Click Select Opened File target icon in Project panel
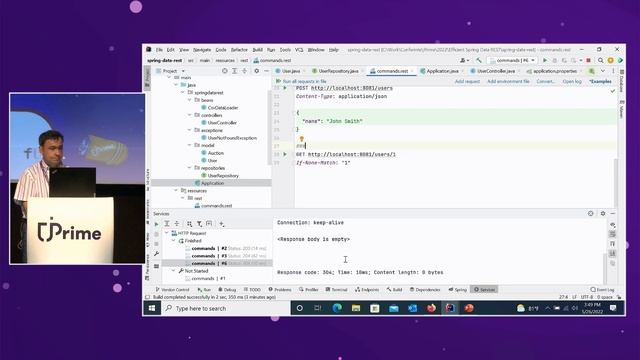This screenshot has width=640, height=360. click(x=224, y=71)
